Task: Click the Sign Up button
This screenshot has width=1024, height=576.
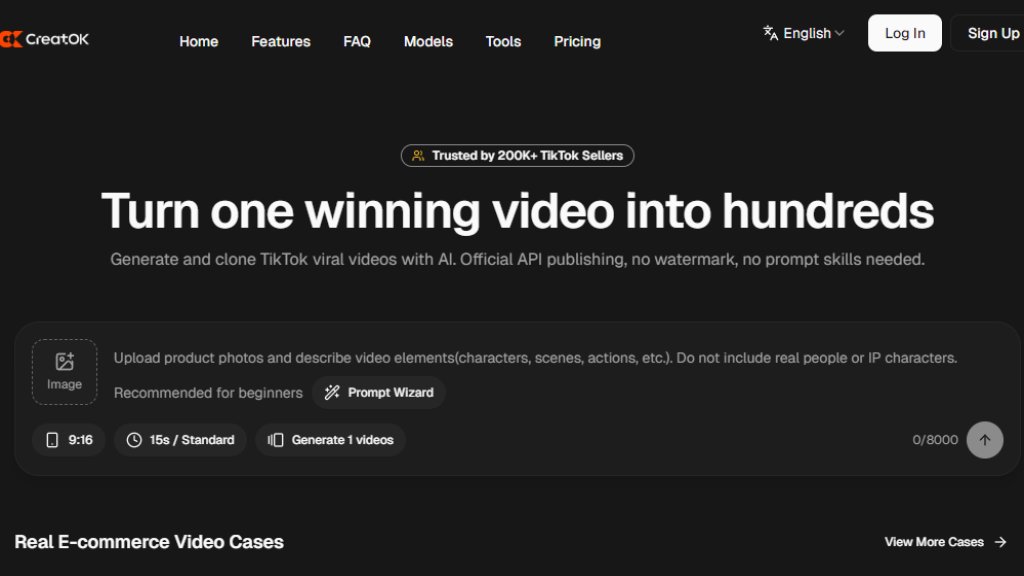Action: coord(991,33)
